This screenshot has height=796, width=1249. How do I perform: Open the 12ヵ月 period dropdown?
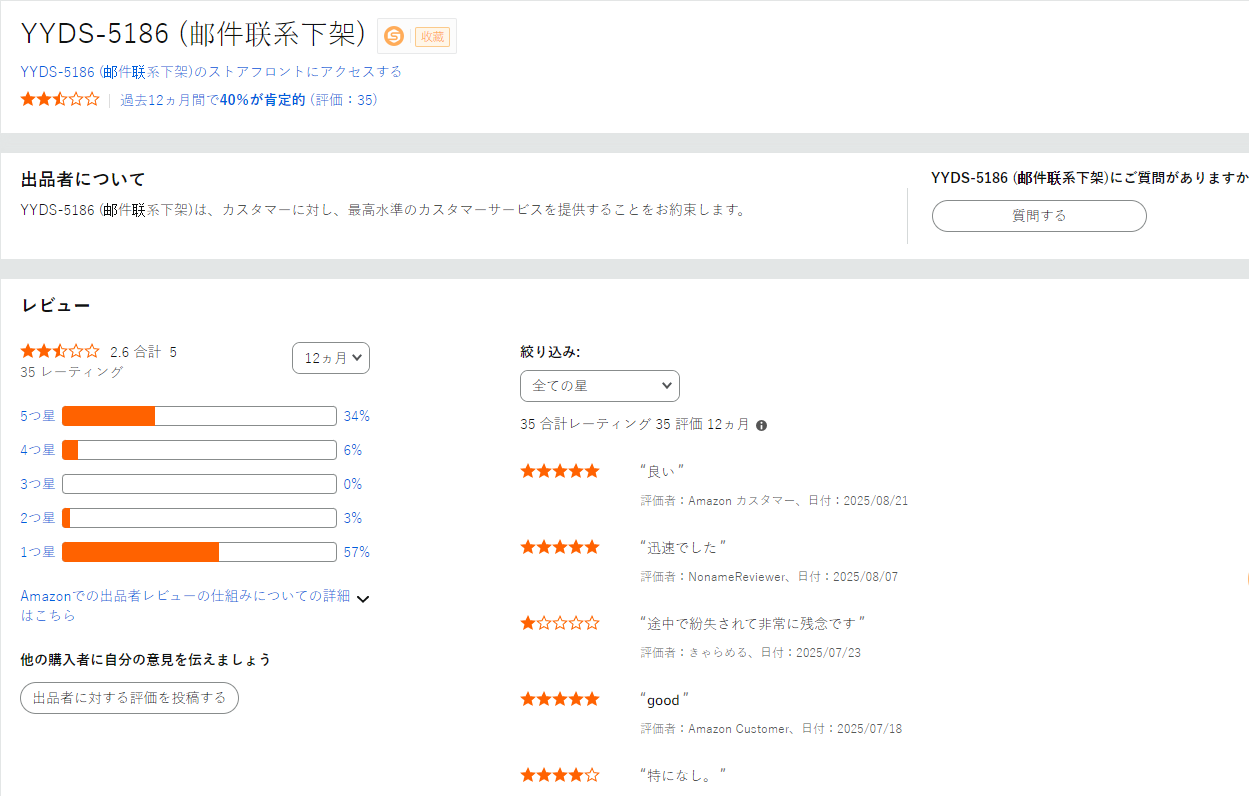coord(331,358)
